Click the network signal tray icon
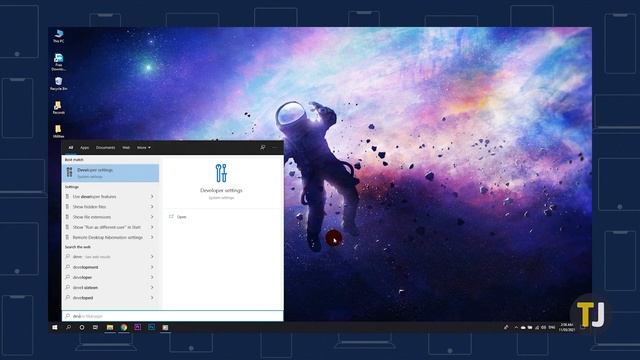The height and width of the screenshot is (360, 640). tap(537, 327)
